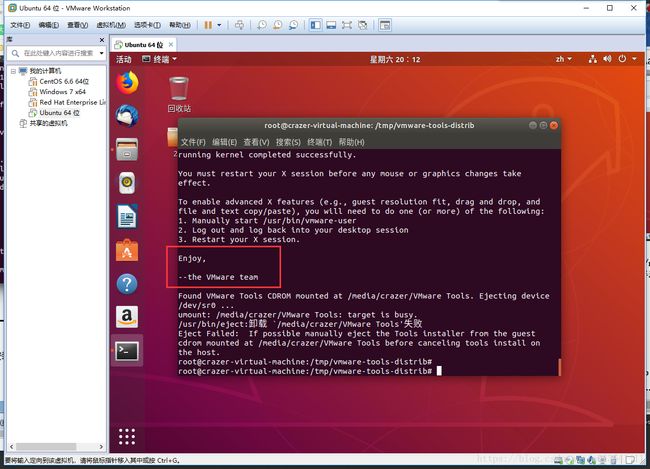Click the library horizontal scrollbar thumb
Viewport: 650px width, 469px height.
click(46, 447)
